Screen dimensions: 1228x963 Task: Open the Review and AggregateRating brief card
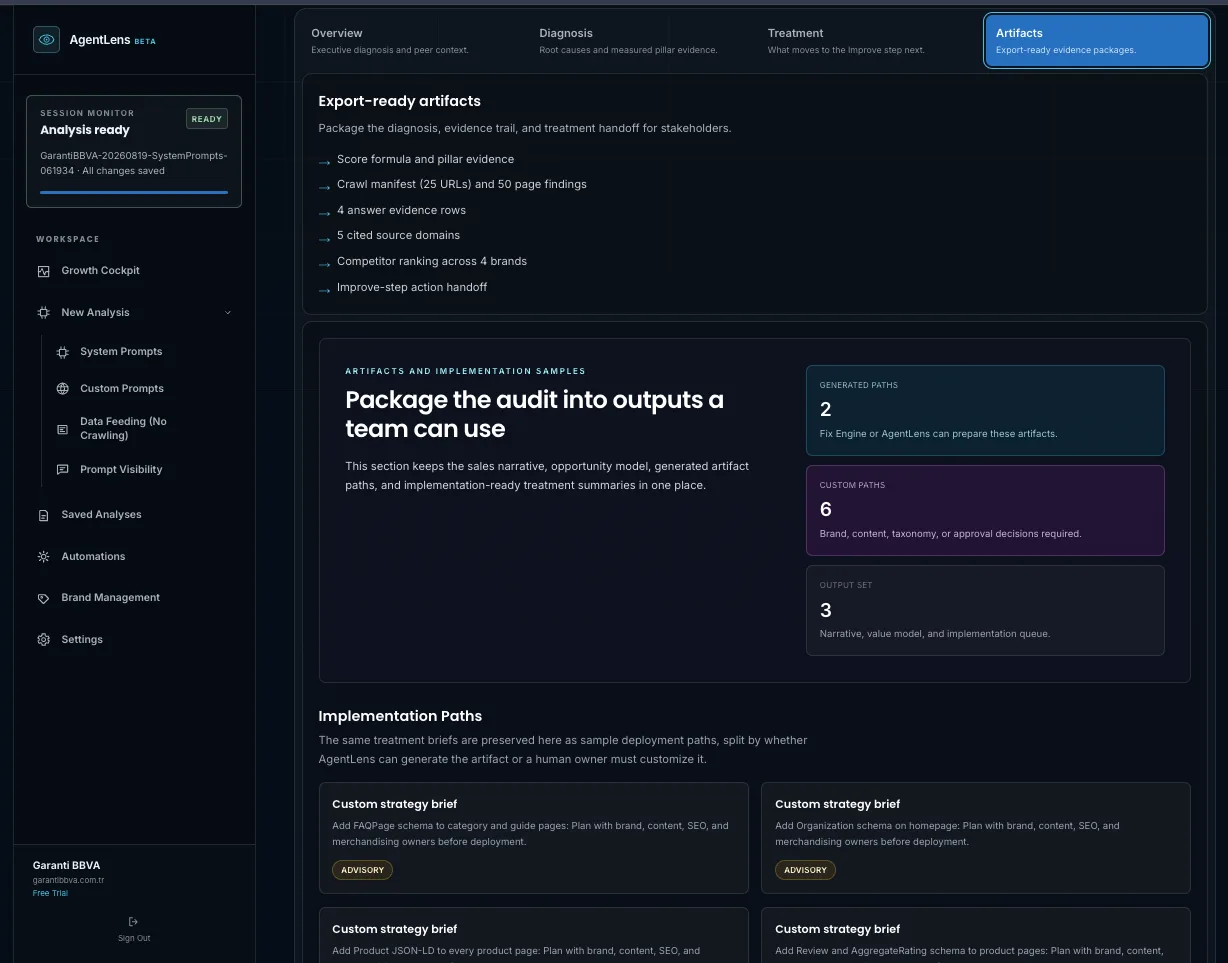click(x=976, y=935)
